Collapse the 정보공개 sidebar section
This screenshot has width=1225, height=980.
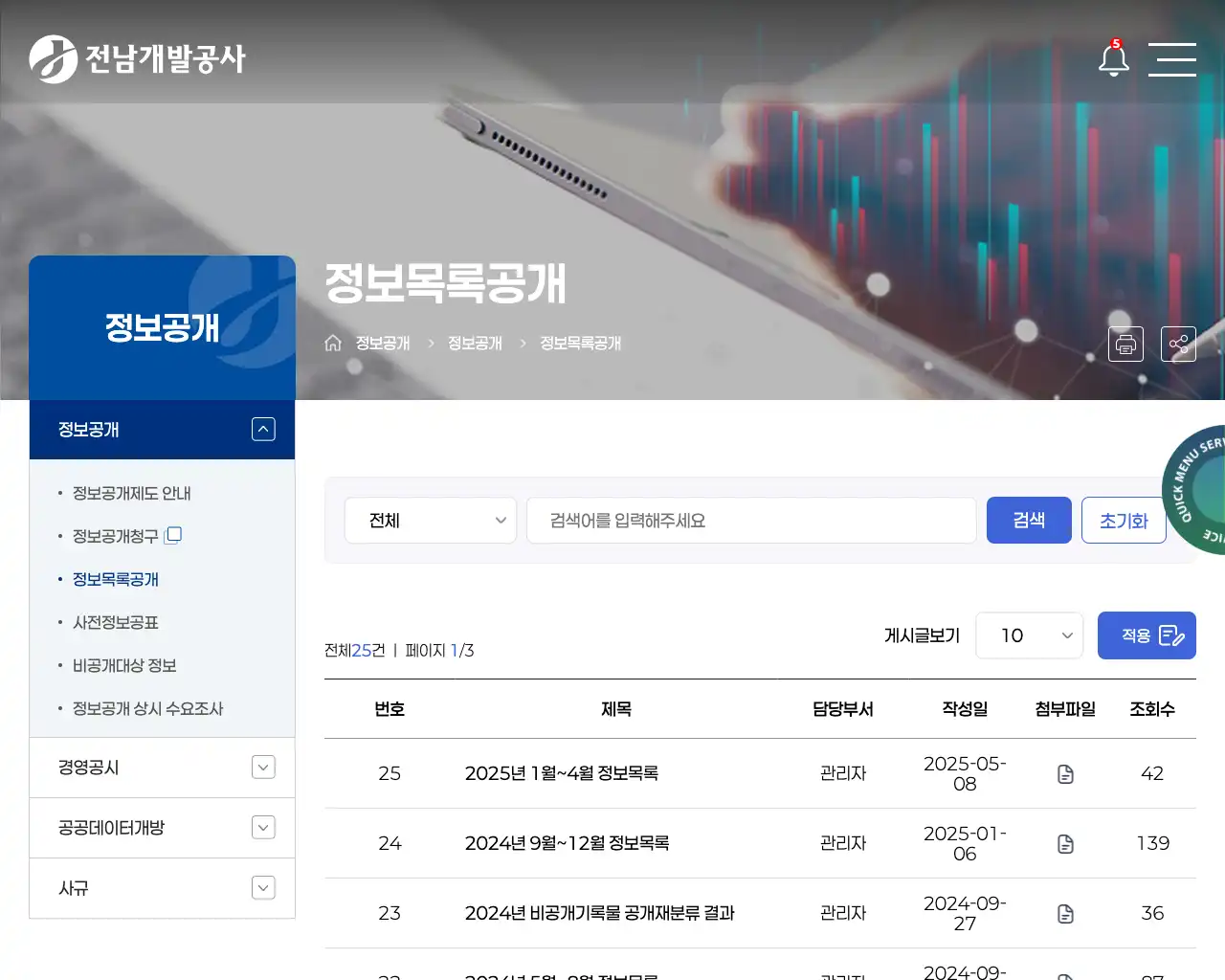pos(263,430)
